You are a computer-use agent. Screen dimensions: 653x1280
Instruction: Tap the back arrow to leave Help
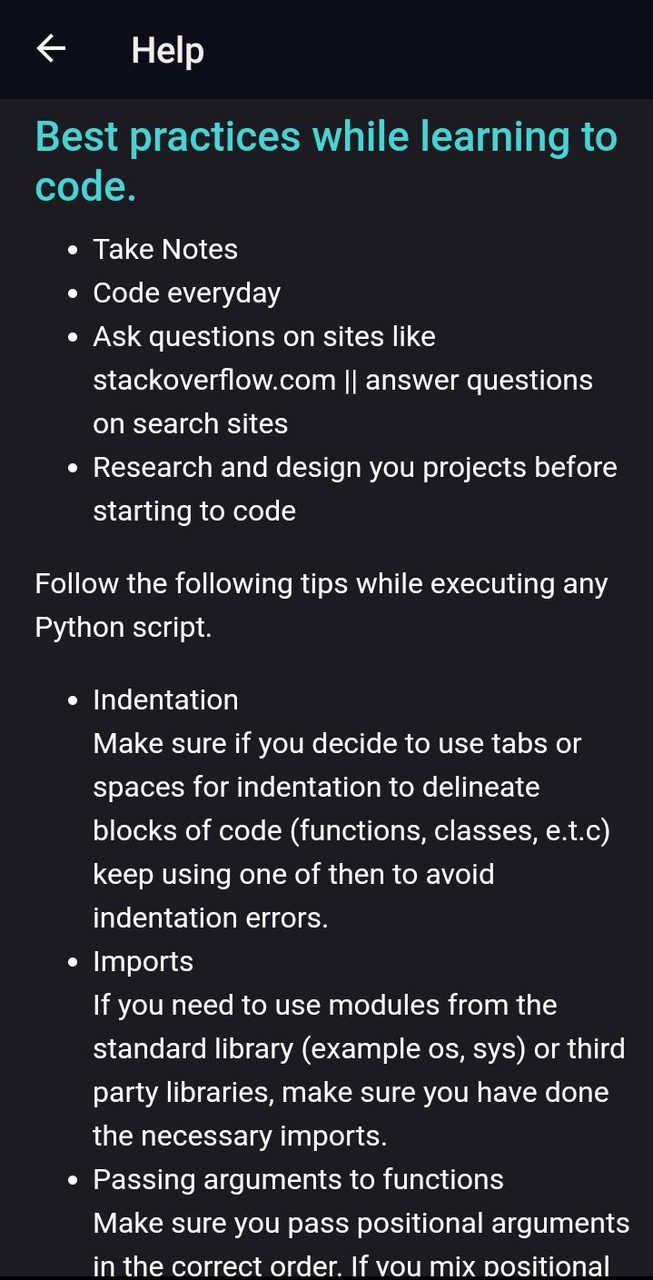(x=50, y=49)
